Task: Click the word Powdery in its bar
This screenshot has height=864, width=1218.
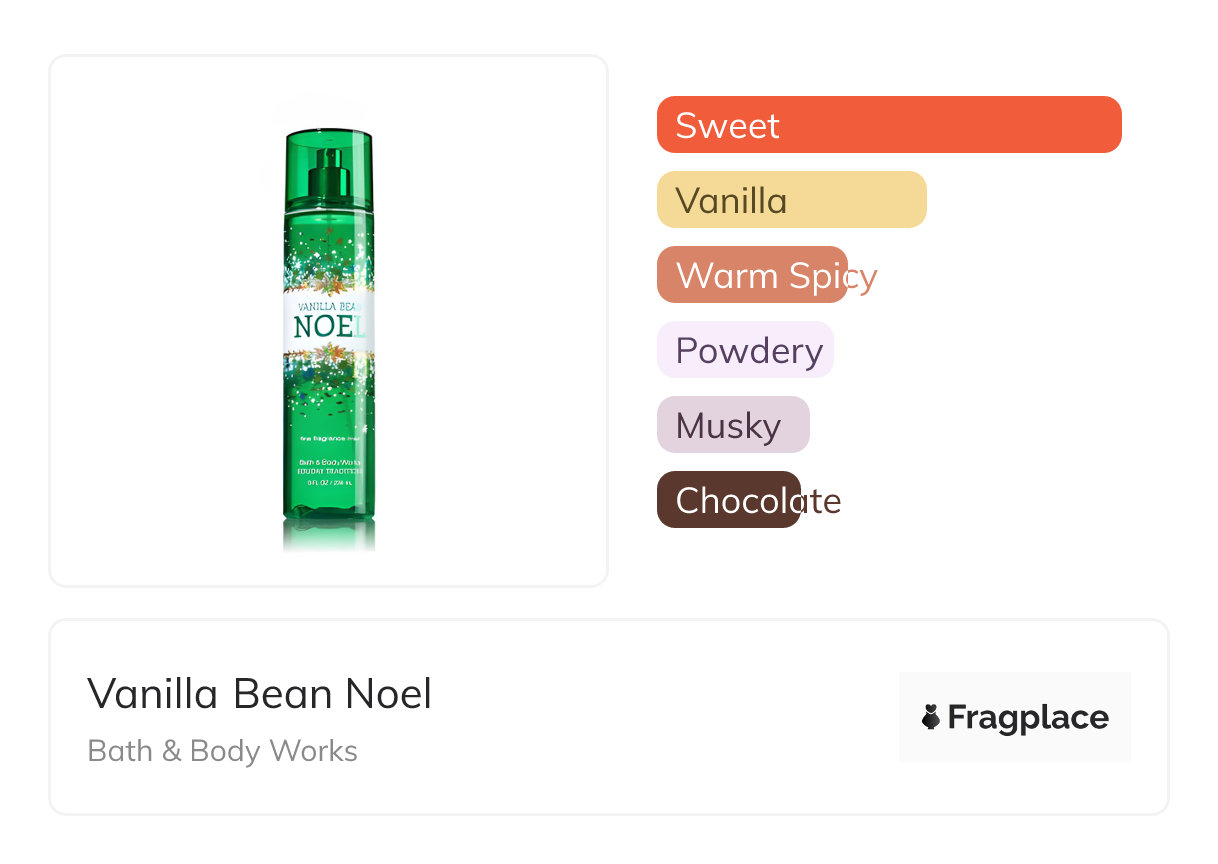Action: (x=749, y=351)
